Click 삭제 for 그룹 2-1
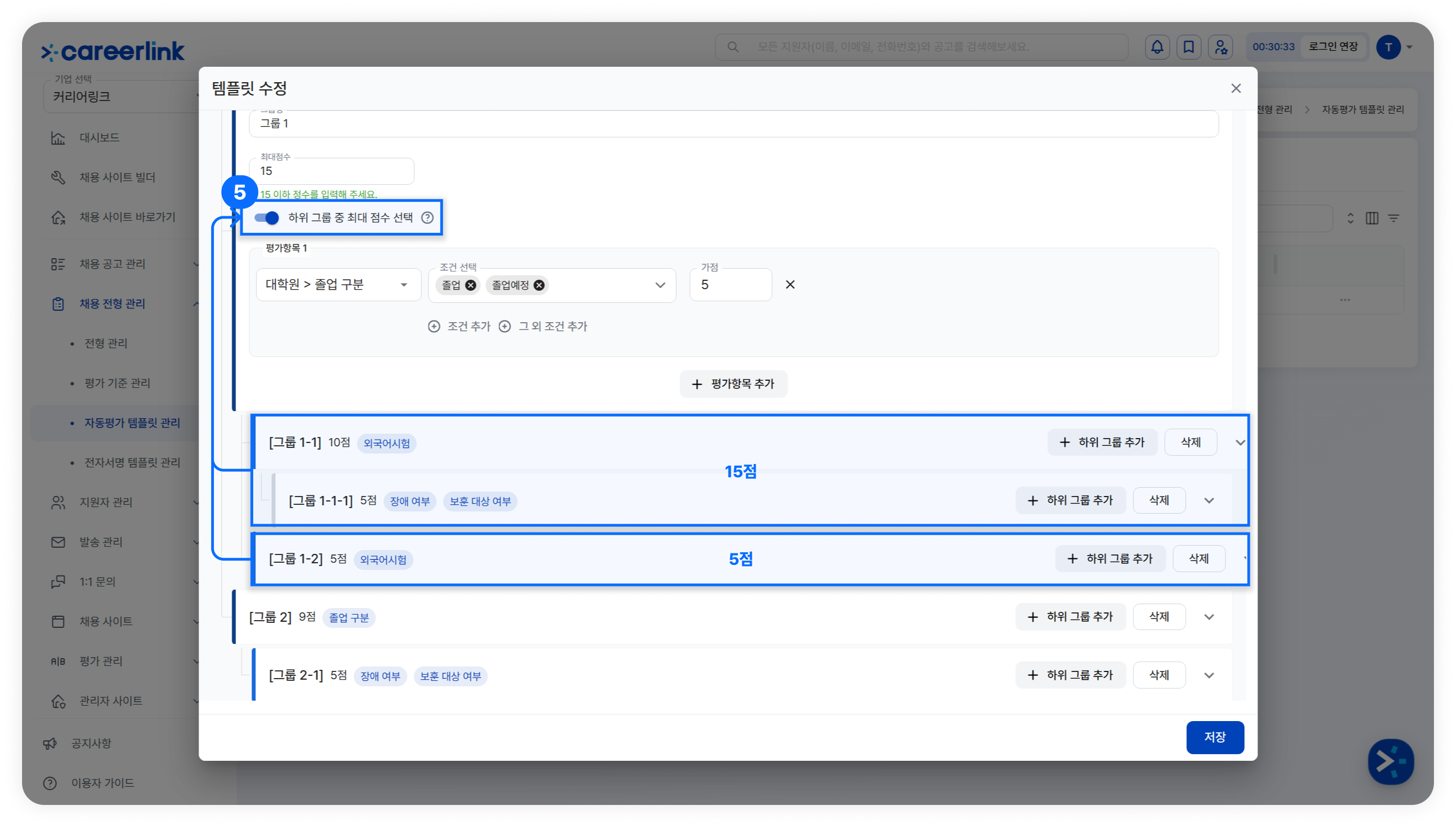The width and height of the screenshot is (1456, 827). coord(1159,675)
